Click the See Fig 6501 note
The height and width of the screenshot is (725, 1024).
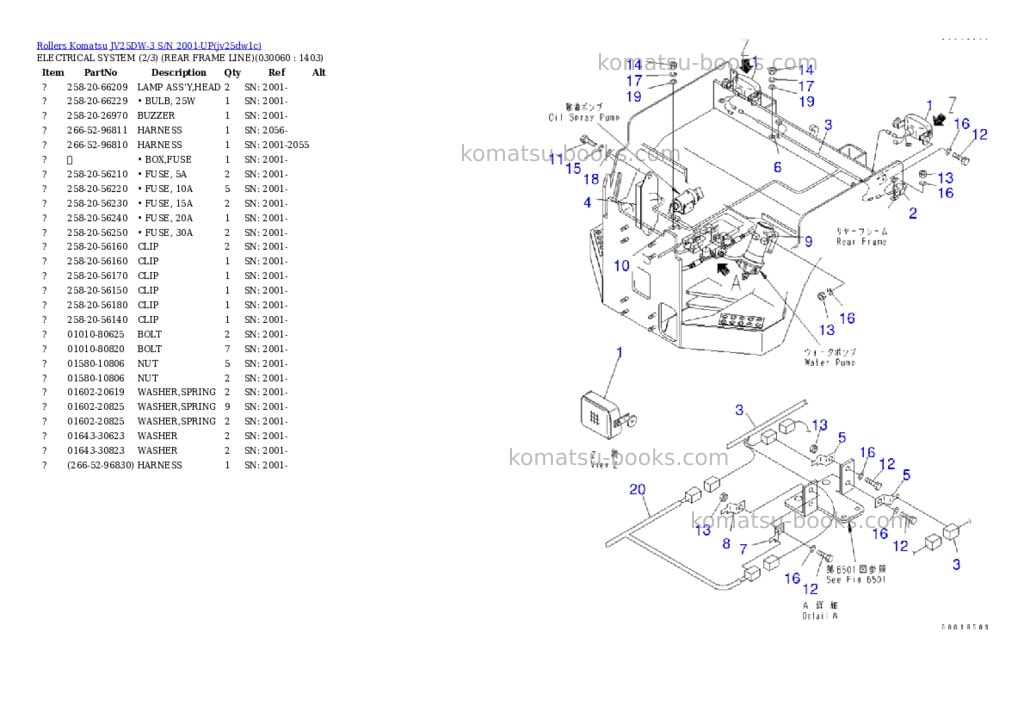[x=856, y=579]
